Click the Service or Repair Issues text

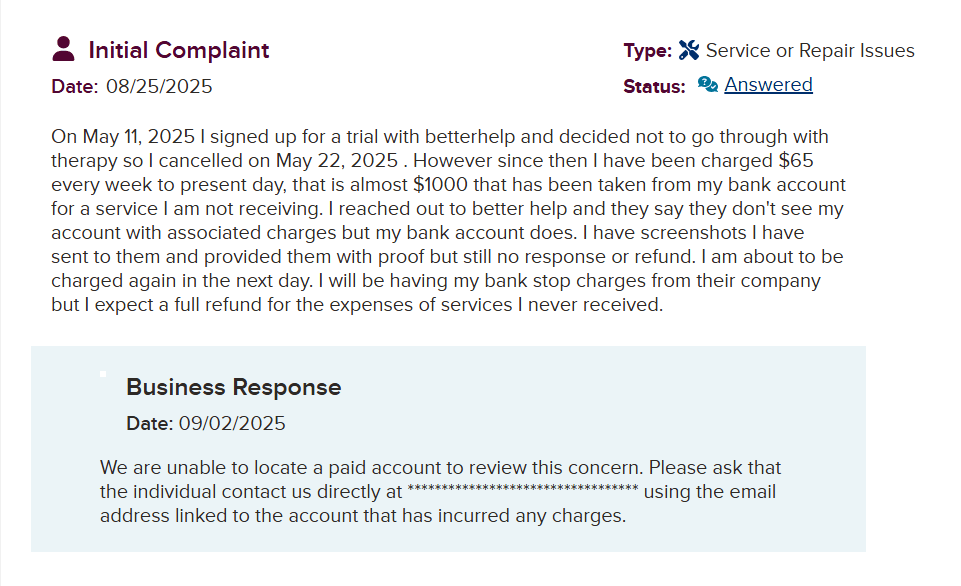point(810,51)
